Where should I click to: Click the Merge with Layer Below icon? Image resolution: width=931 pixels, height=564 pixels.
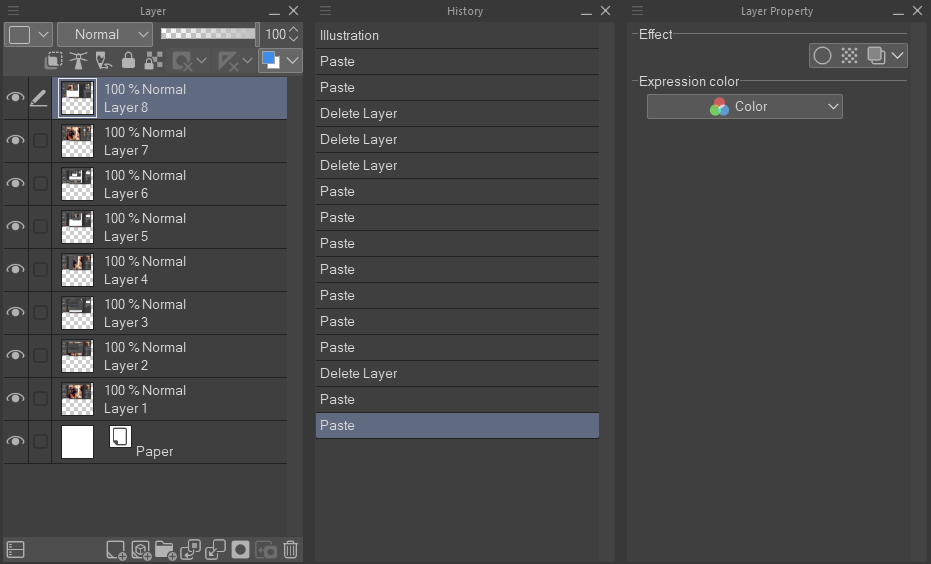click(x=215, y=550)
